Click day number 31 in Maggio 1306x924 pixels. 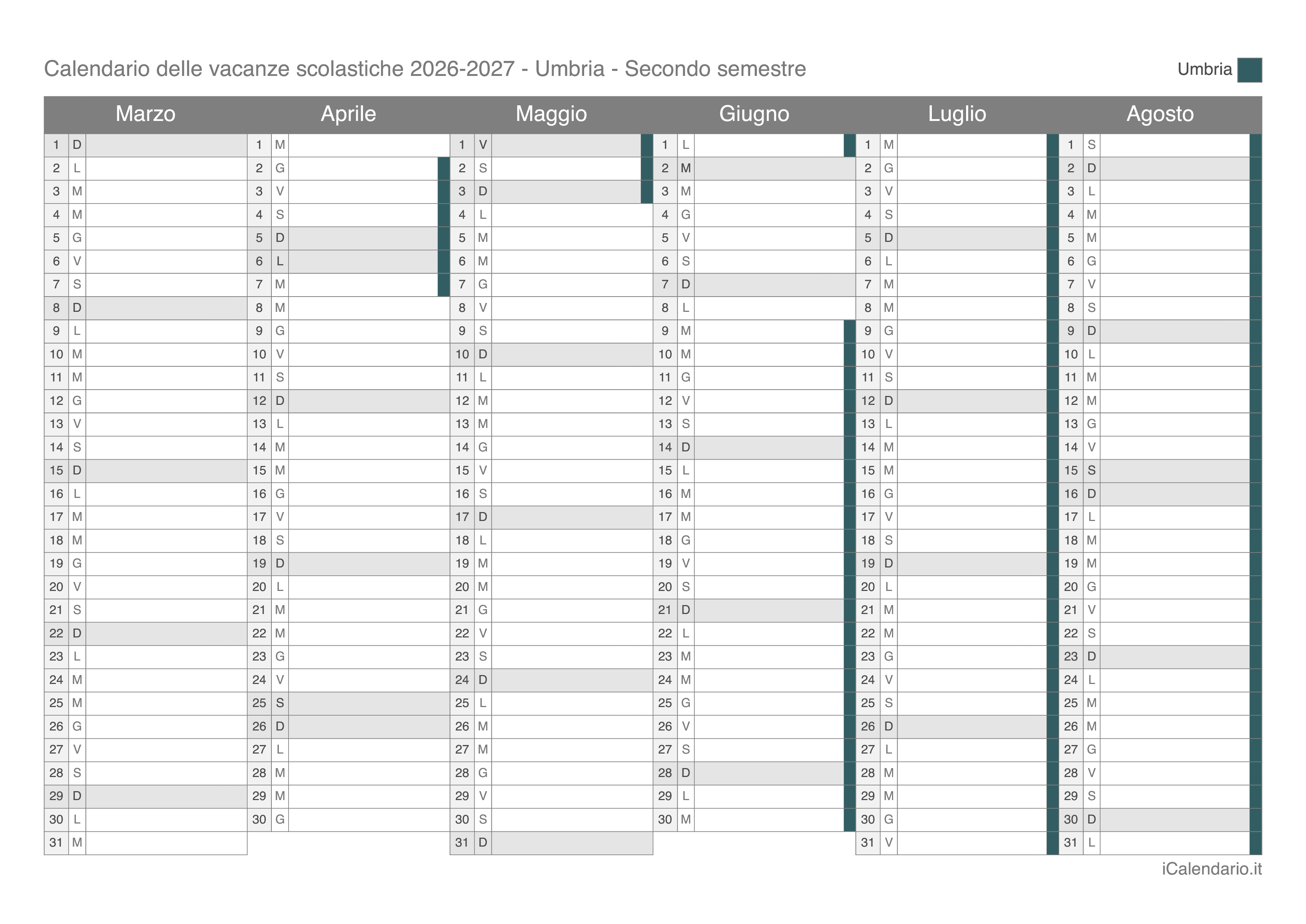tap(462, 843)
